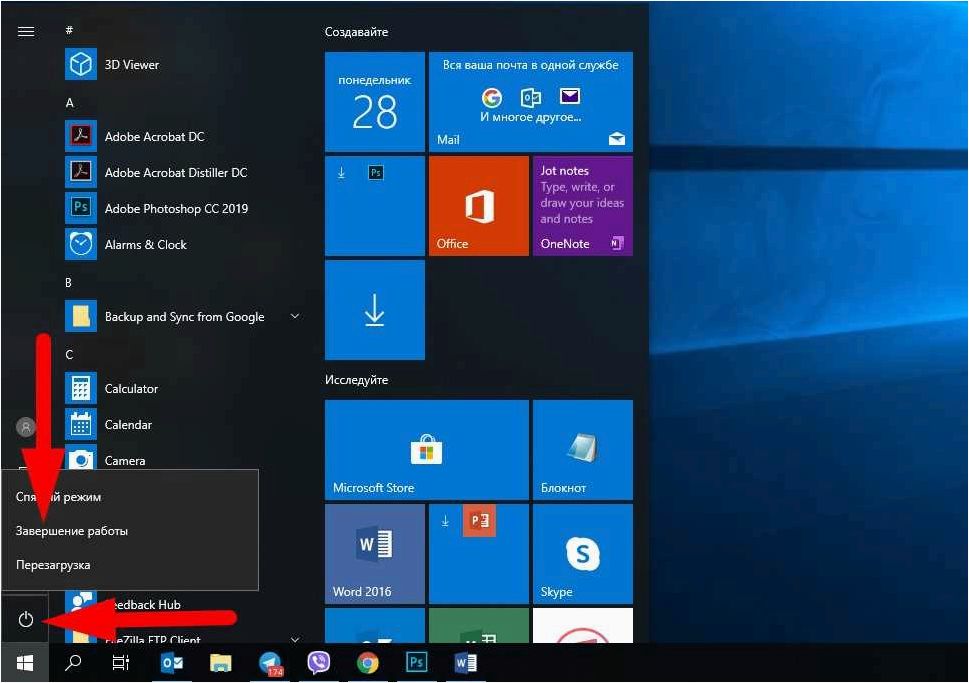Open the Microsoft Store tile
This screenshot has width=969, height=683.
pos(427,450)
